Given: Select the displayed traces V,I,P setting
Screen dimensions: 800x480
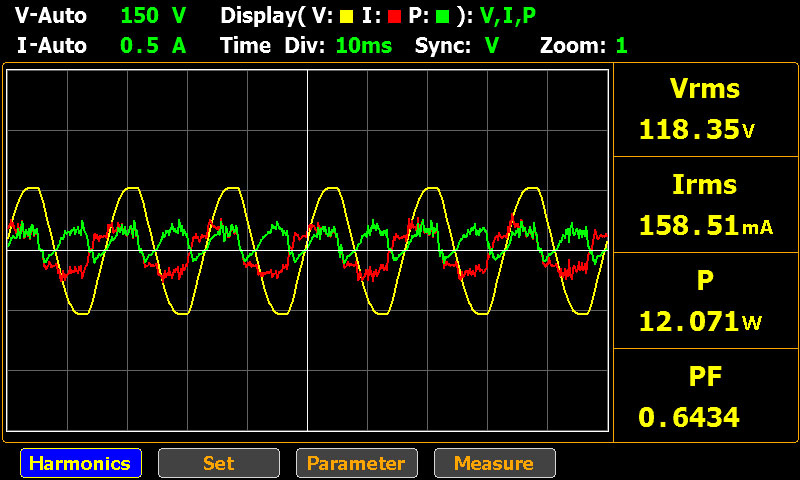Looking at the screenshot, I should [x=508, y=16].
